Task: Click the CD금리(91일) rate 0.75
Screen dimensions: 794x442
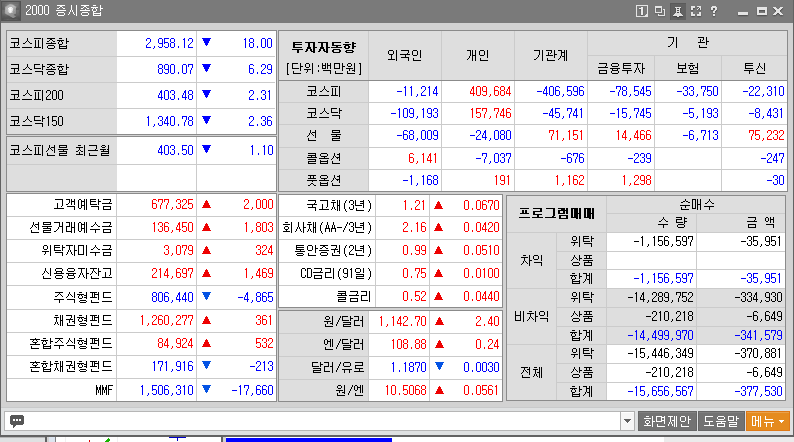Action: [414, 274]
